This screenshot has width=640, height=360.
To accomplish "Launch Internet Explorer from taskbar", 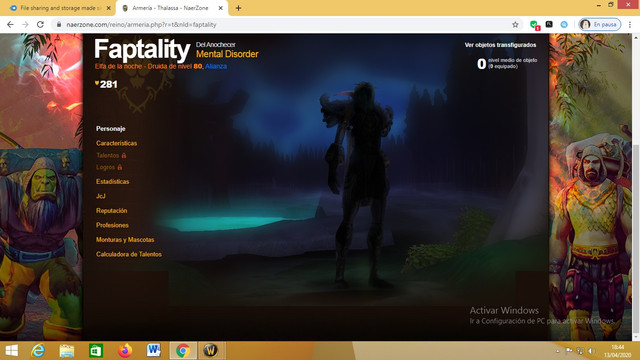I will pos(38,351).
